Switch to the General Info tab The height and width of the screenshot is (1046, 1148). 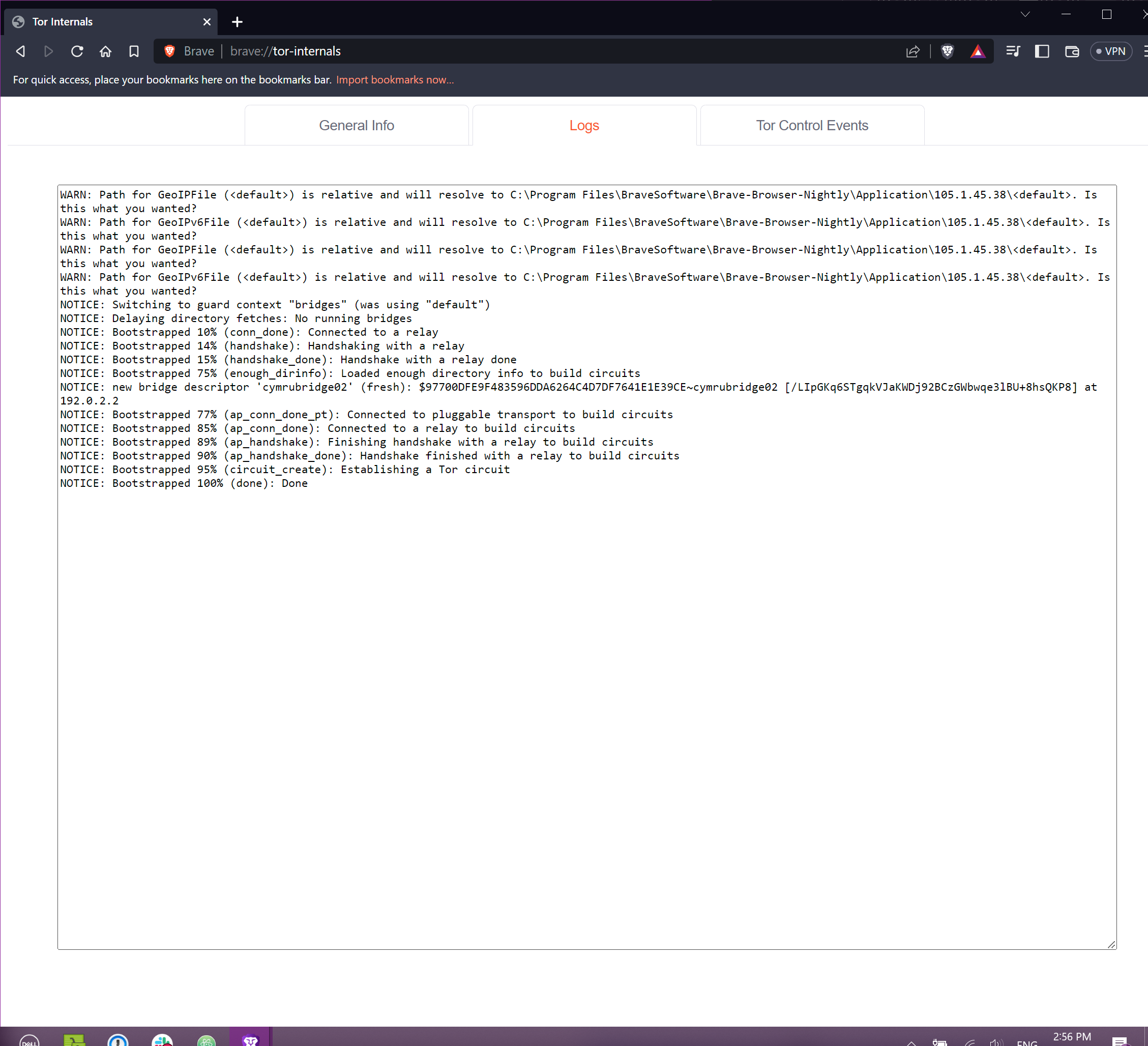[x=357, y=125]
